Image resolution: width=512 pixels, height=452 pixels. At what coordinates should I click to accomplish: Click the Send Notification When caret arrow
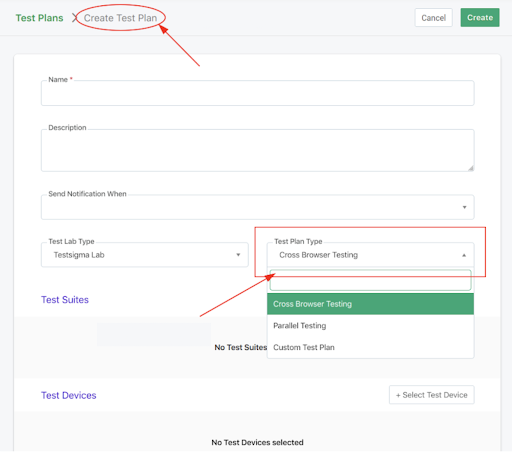[464, 207]
